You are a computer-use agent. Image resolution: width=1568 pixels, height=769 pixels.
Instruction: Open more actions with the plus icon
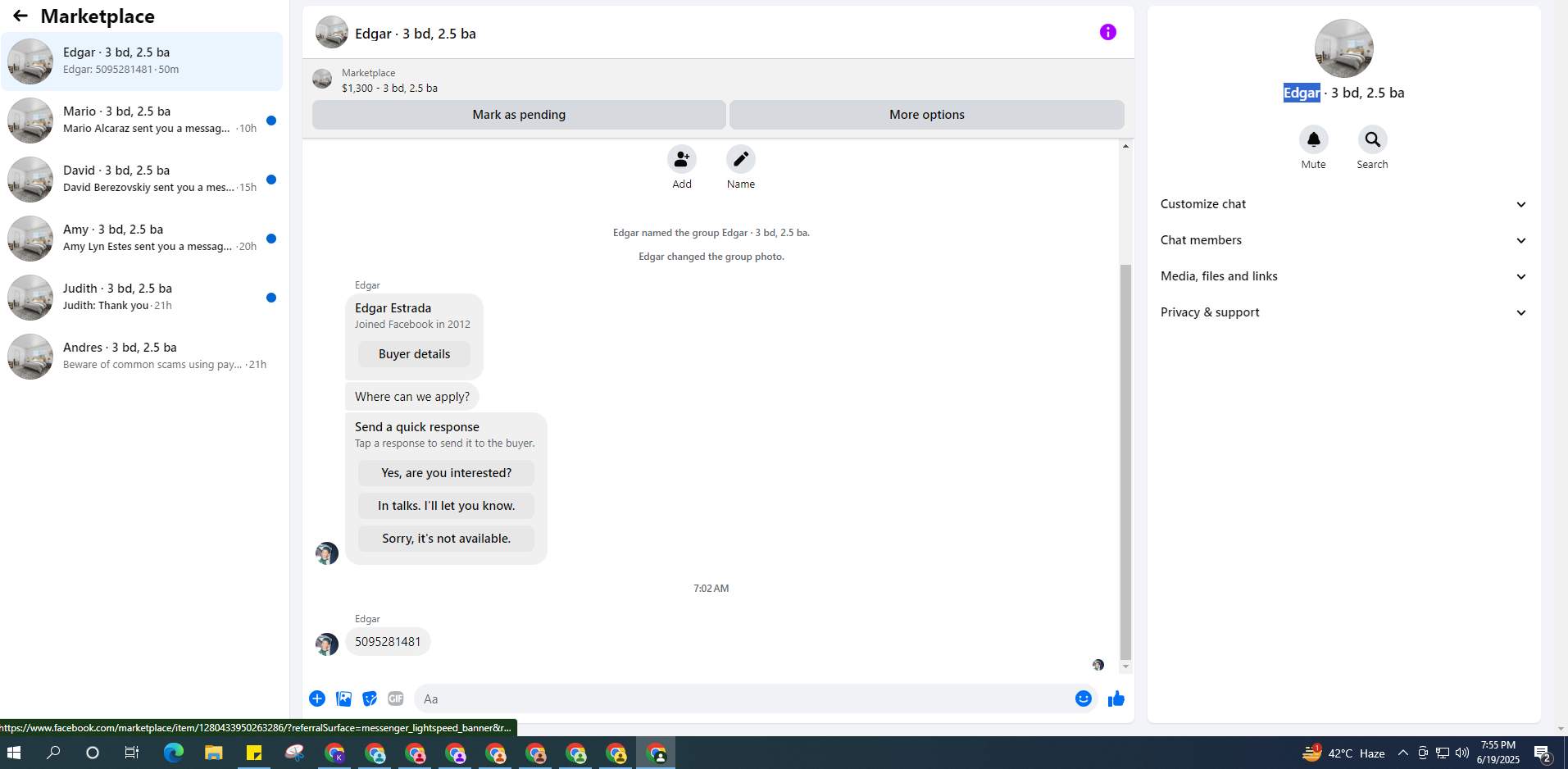pos(317,698)
